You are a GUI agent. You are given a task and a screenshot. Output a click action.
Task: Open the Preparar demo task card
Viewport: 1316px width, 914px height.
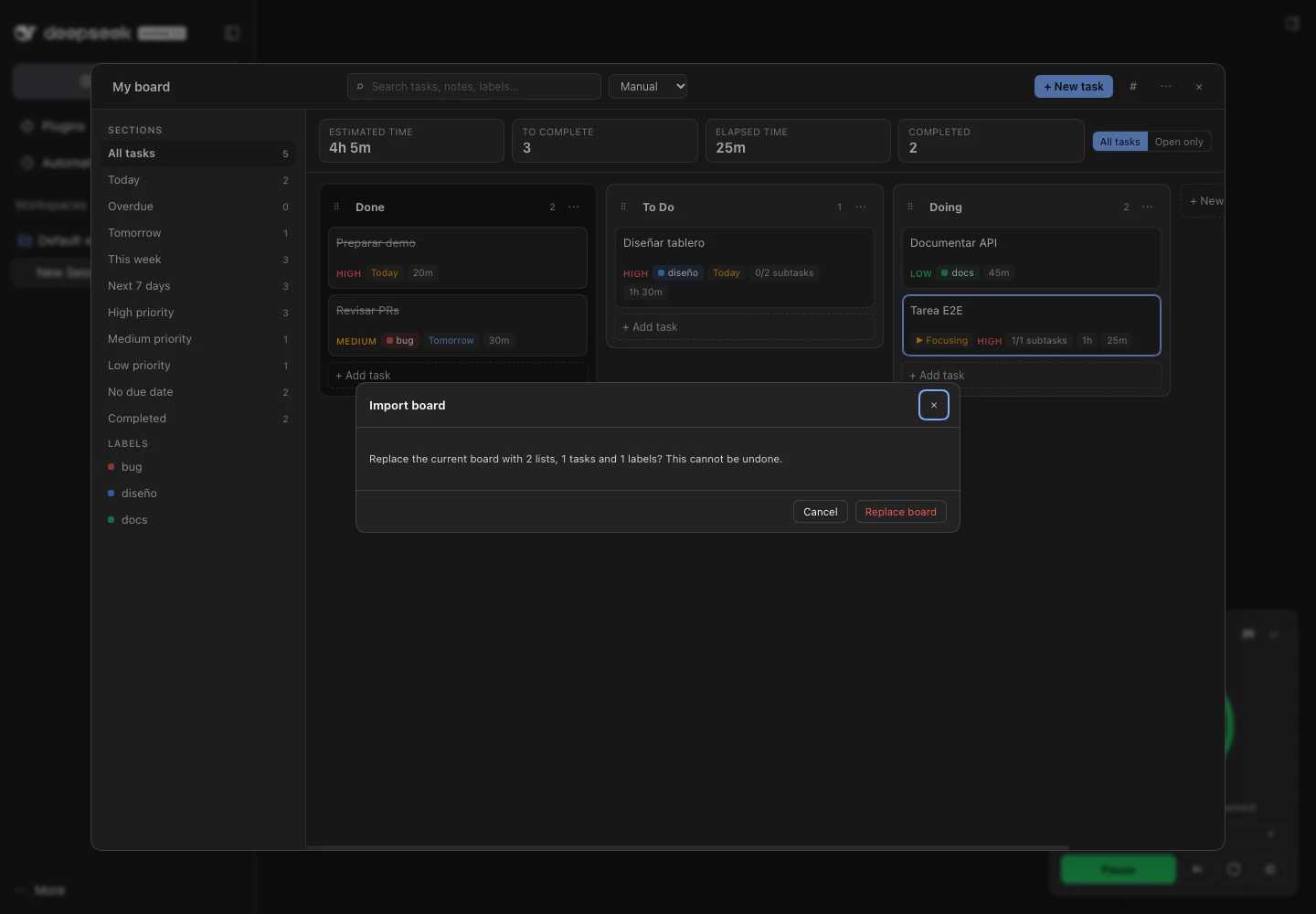point(457,258)
